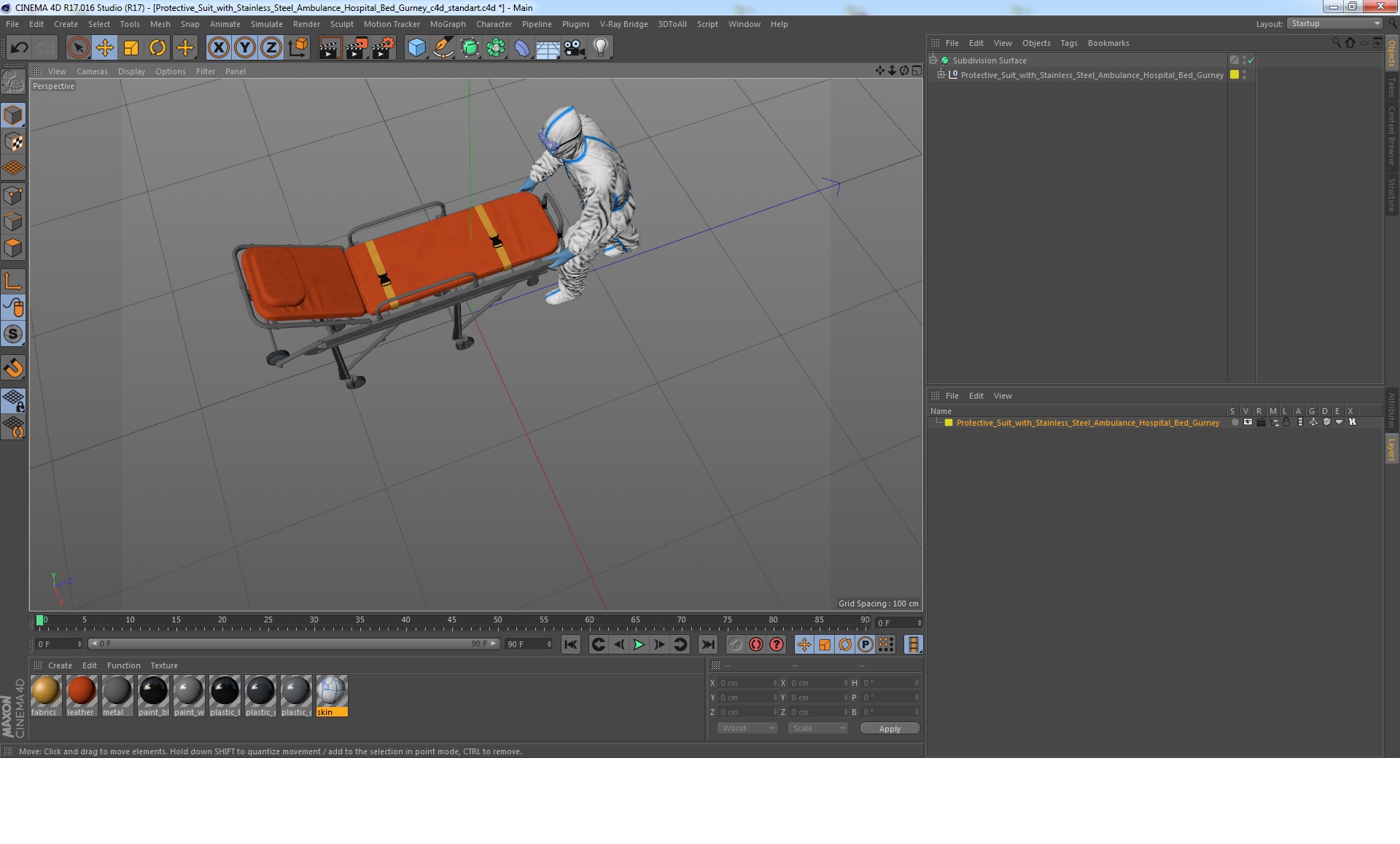Select the Live Selection tool
The image size is (1400, 844).
pyautogui.click(x=78, y=48)
